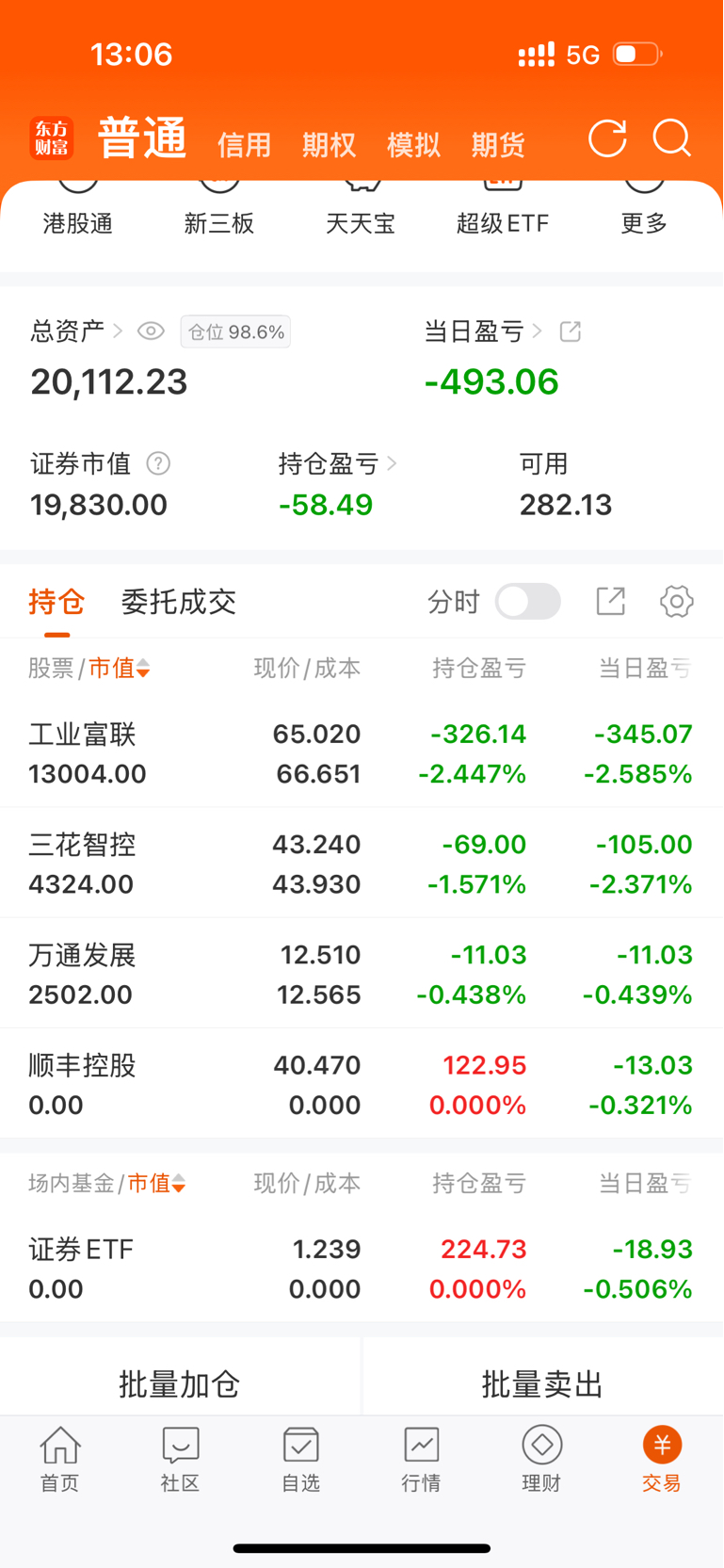Screen dimensions: 724x1568
Task: Toggle the 分时 switch on
Action: (528, 601)
